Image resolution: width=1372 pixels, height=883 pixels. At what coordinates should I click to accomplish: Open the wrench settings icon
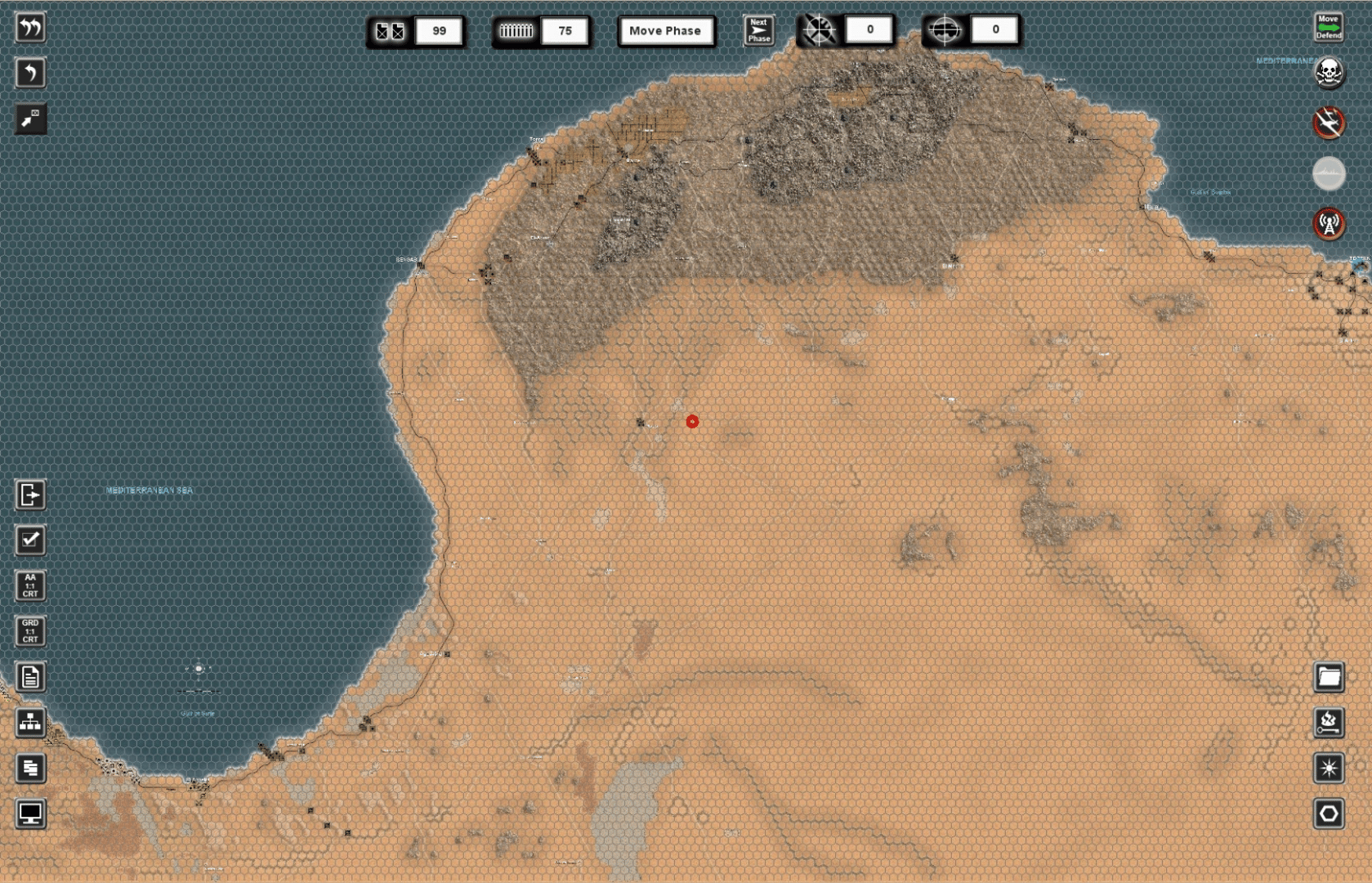click(1330, 722)
